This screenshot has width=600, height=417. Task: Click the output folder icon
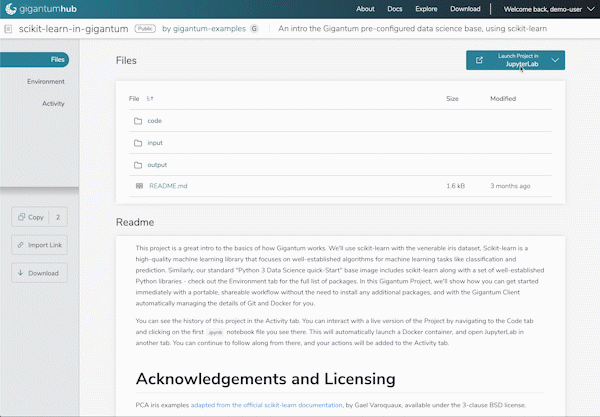(x=138, y=165)
